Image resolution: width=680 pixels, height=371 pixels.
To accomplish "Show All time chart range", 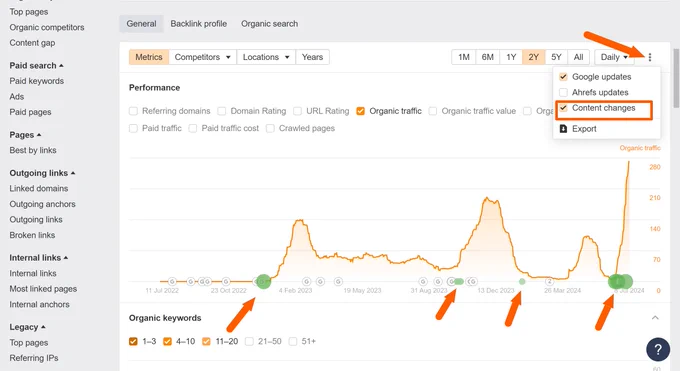I will click(x=579, y=57).
